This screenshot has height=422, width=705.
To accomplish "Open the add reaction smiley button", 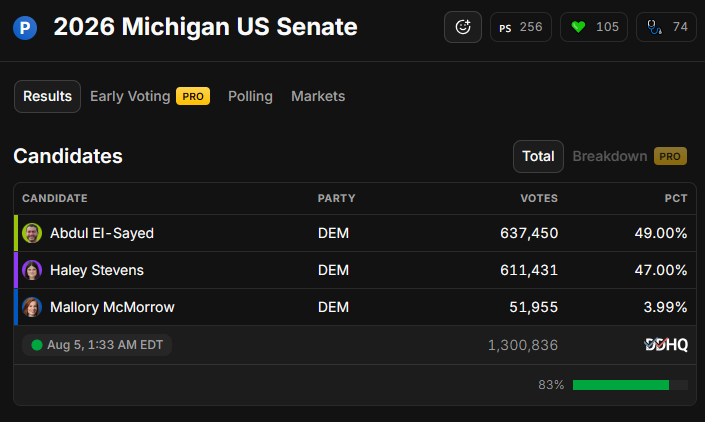I will coord(463,27).
